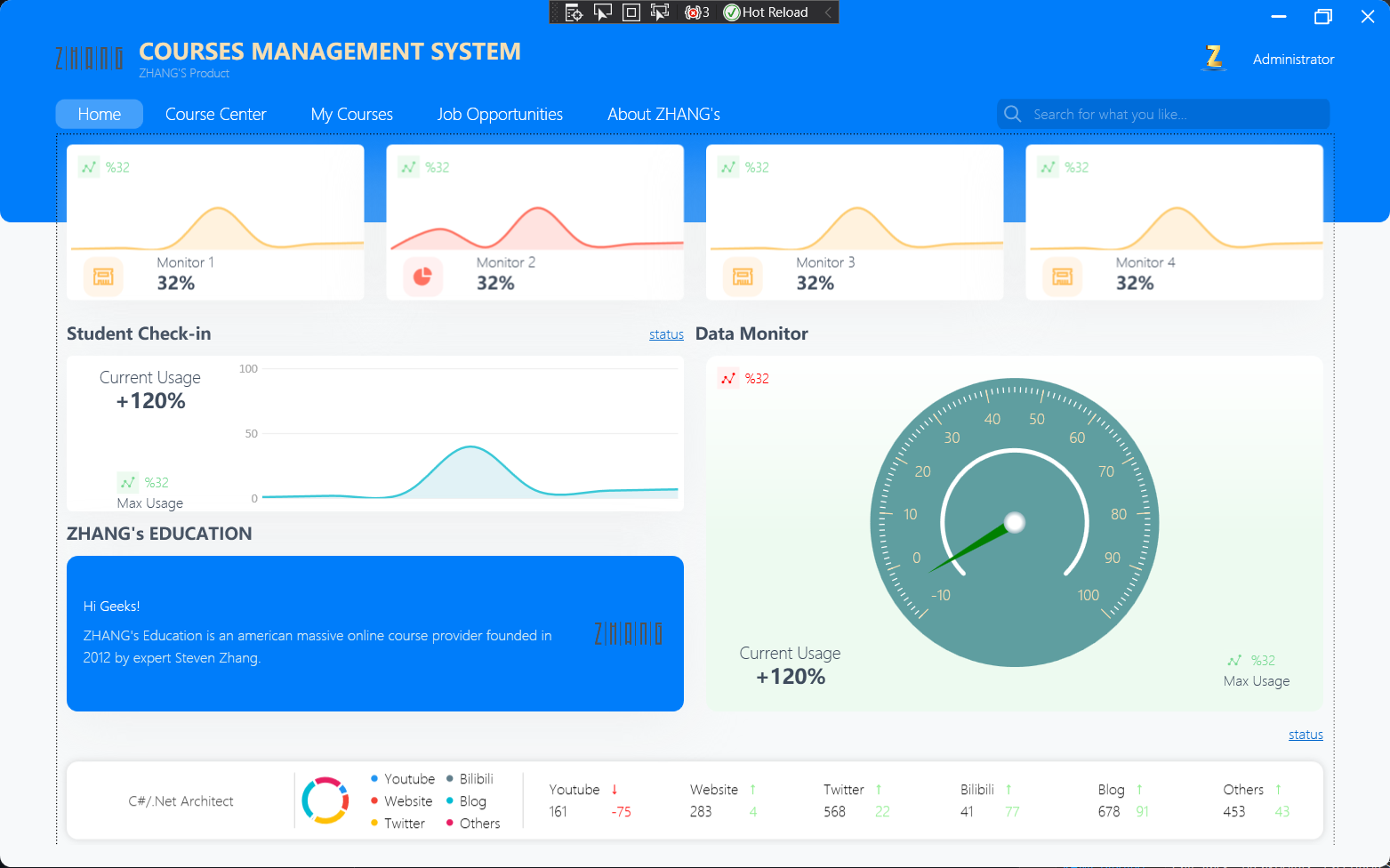Click the up arrow beside Website stat
The image size is (1390, 868).
[x=752, y=790]
